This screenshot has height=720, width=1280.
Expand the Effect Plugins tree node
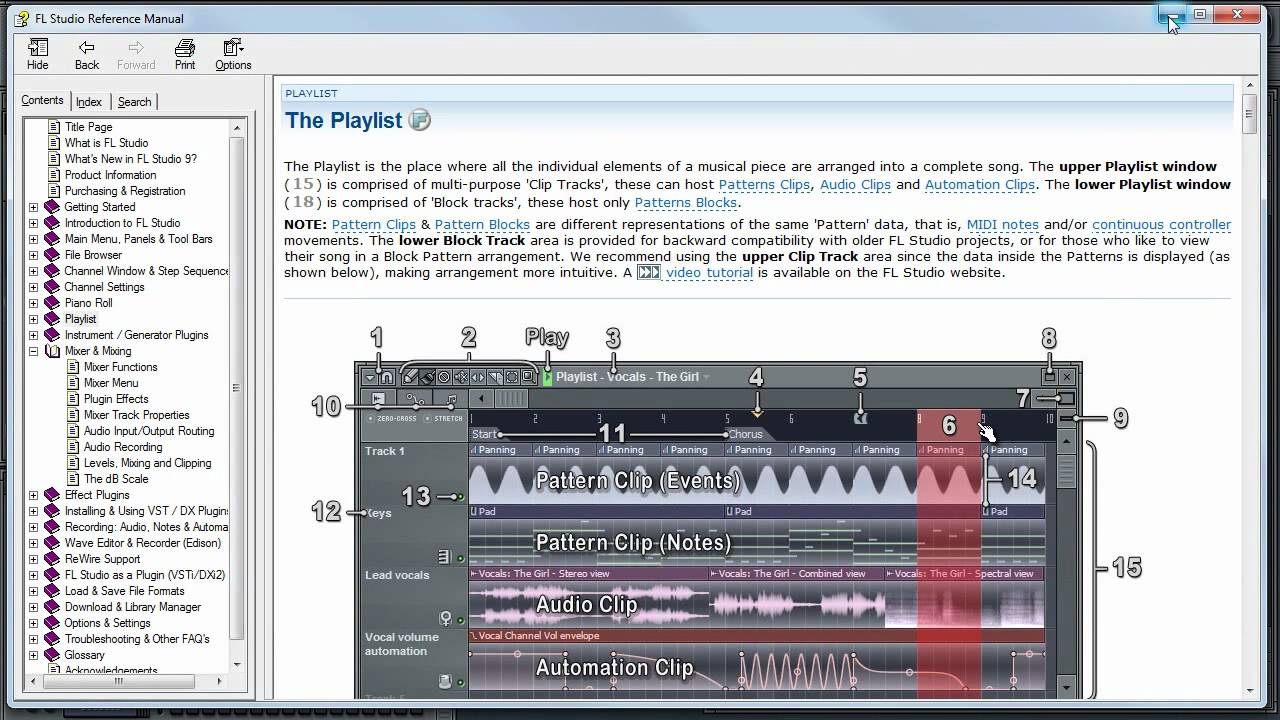(33, 495)
